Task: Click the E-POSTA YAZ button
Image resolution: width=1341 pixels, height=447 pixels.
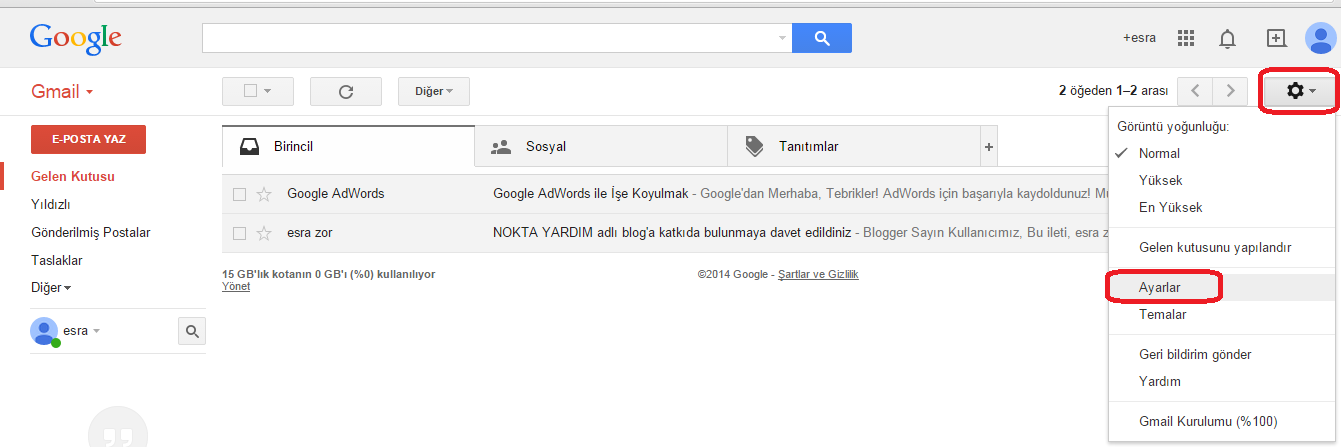Action: (x=89, y=139)
